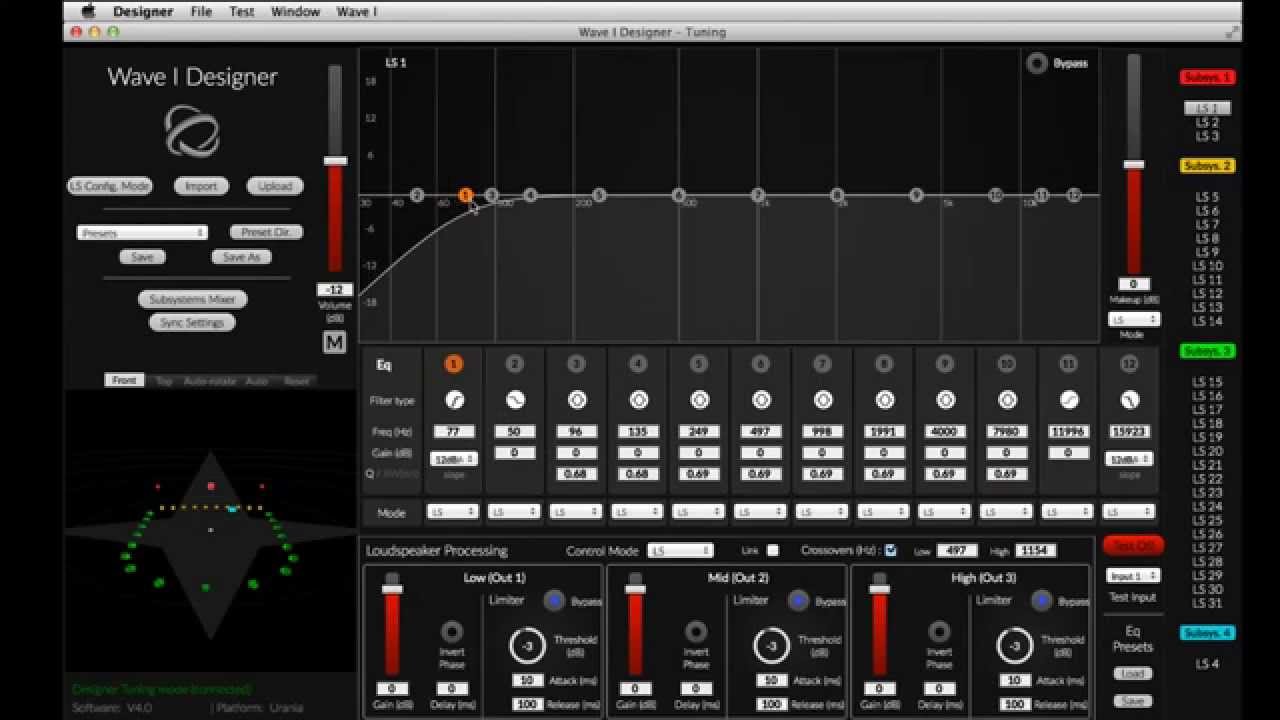Click the Upload button
Screen dimensions: 1280x720
tap(275, 186)
